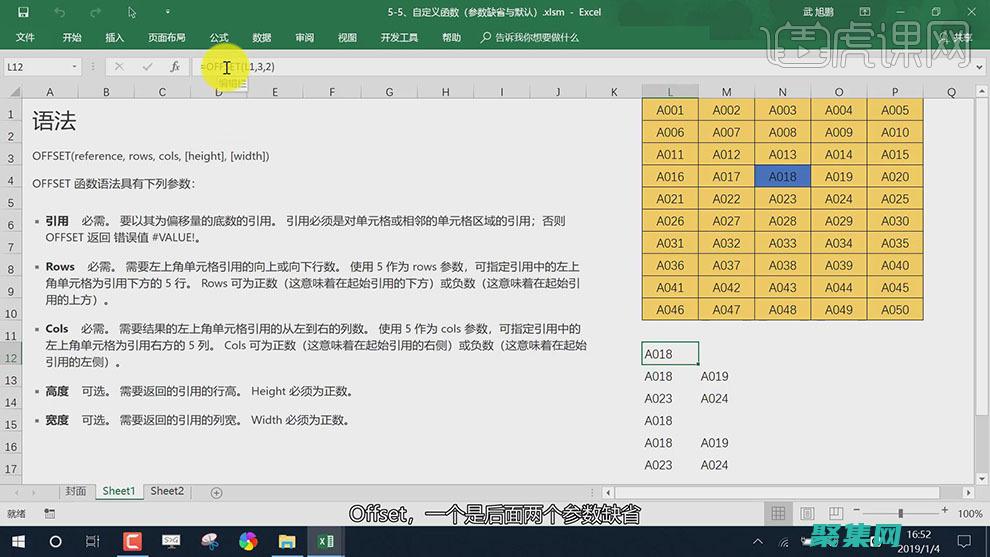Click the formula bar Enter checkmark icon

point(147,66)
